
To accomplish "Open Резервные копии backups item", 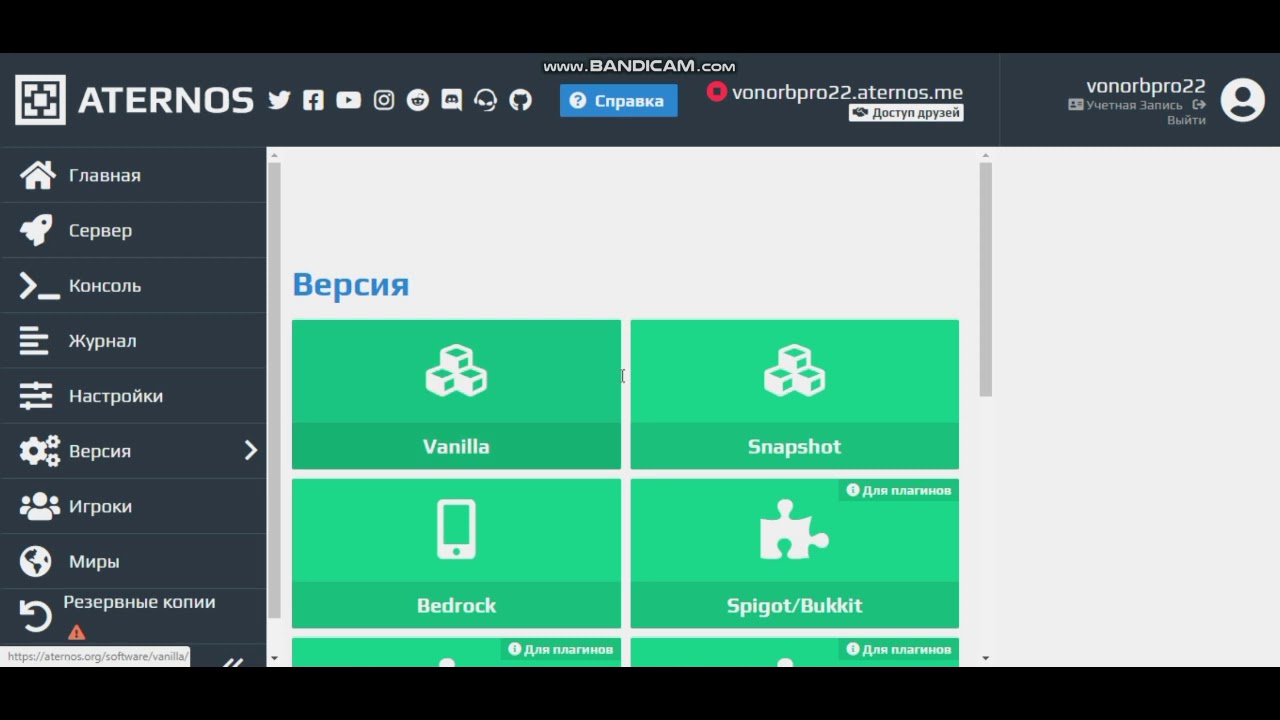I will (x=133, y=616).
